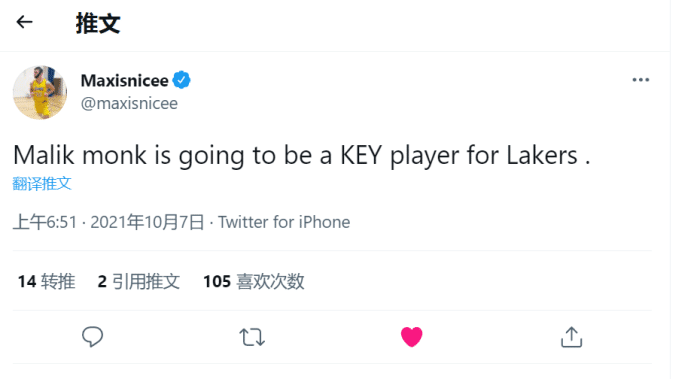Unlike the tweet with the pink heart
The height and width of the screenshot is (379, 700).
point(412,337)
